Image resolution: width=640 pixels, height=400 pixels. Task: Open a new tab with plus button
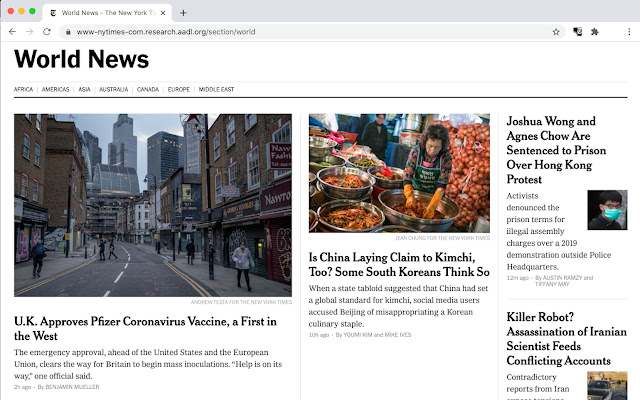point(183,13)
